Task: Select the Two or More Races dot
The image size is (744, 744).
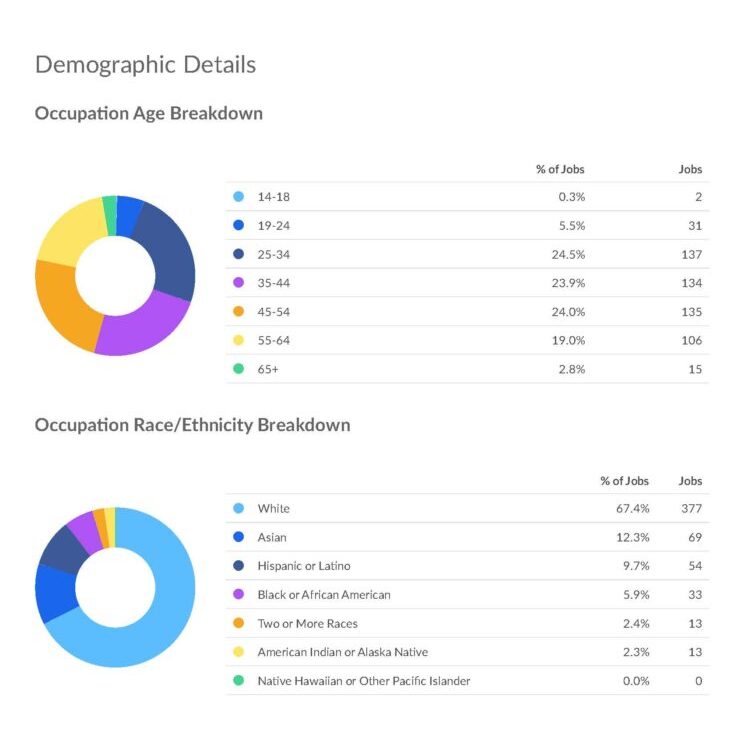Action: click(238, 623)
